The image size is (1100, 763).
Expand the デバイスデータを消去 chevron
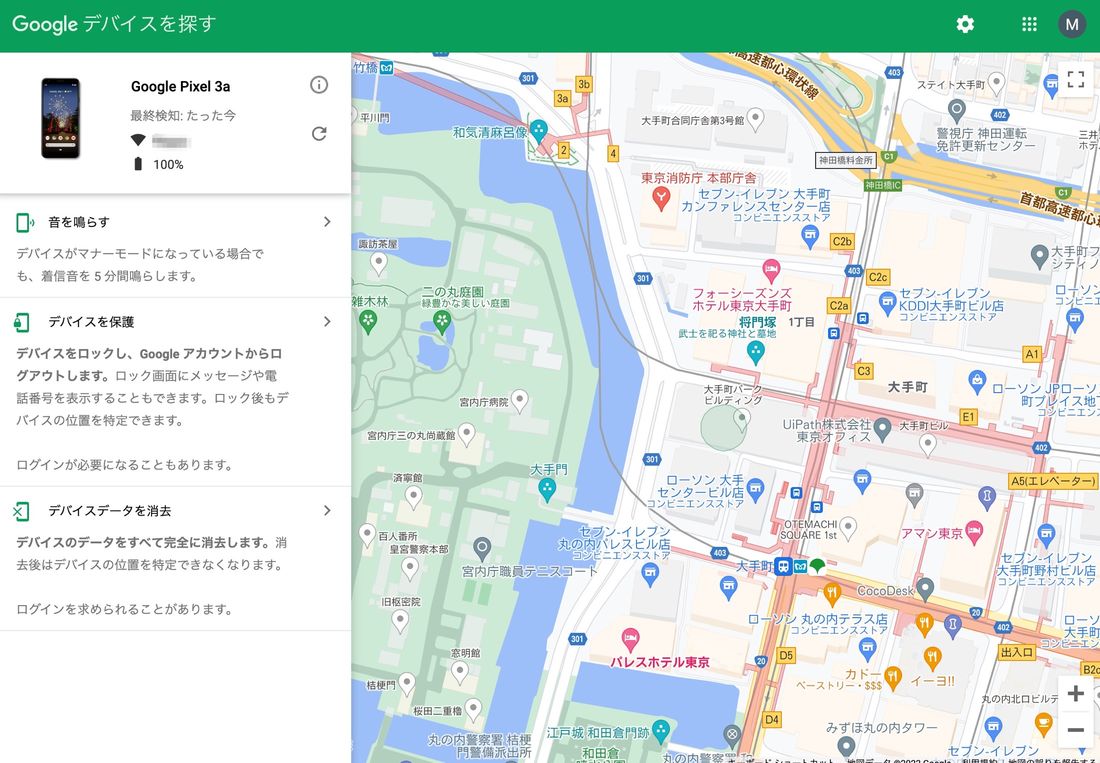point(327,510)
